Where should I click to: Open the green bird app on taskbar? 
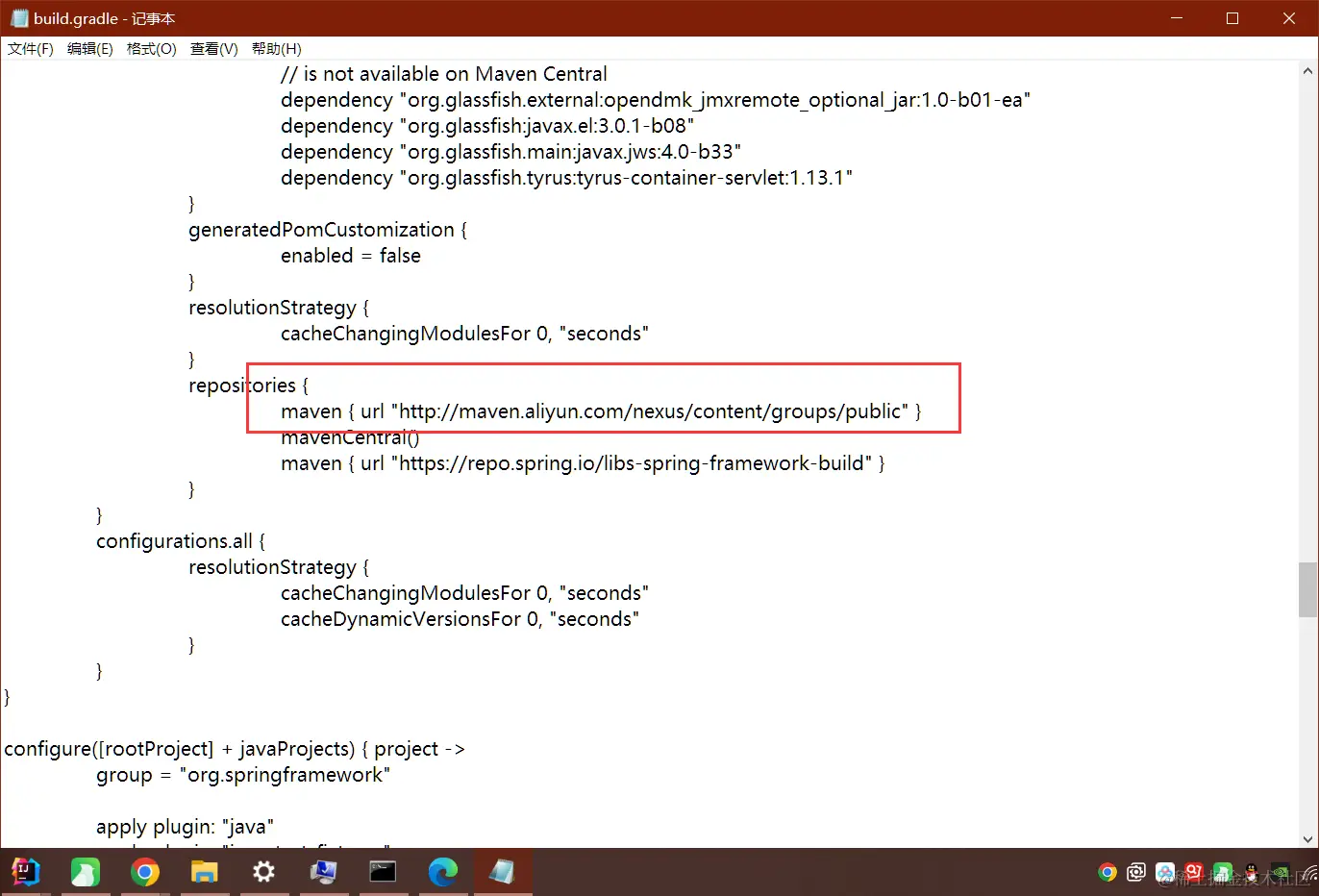tap(85, 872)
